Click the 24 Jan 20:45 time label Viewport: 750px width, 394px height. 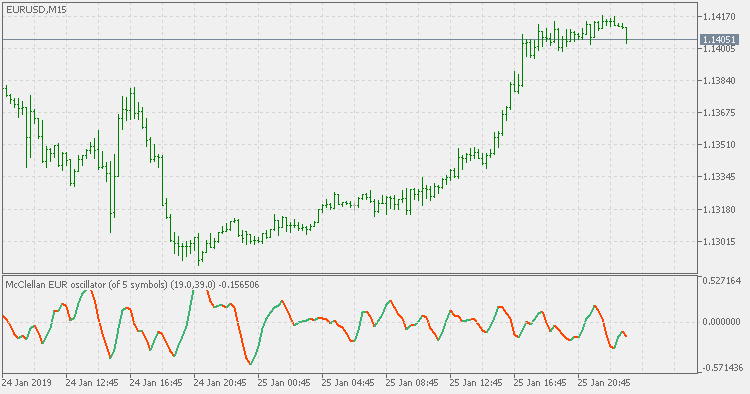click(x=220, y=383)
